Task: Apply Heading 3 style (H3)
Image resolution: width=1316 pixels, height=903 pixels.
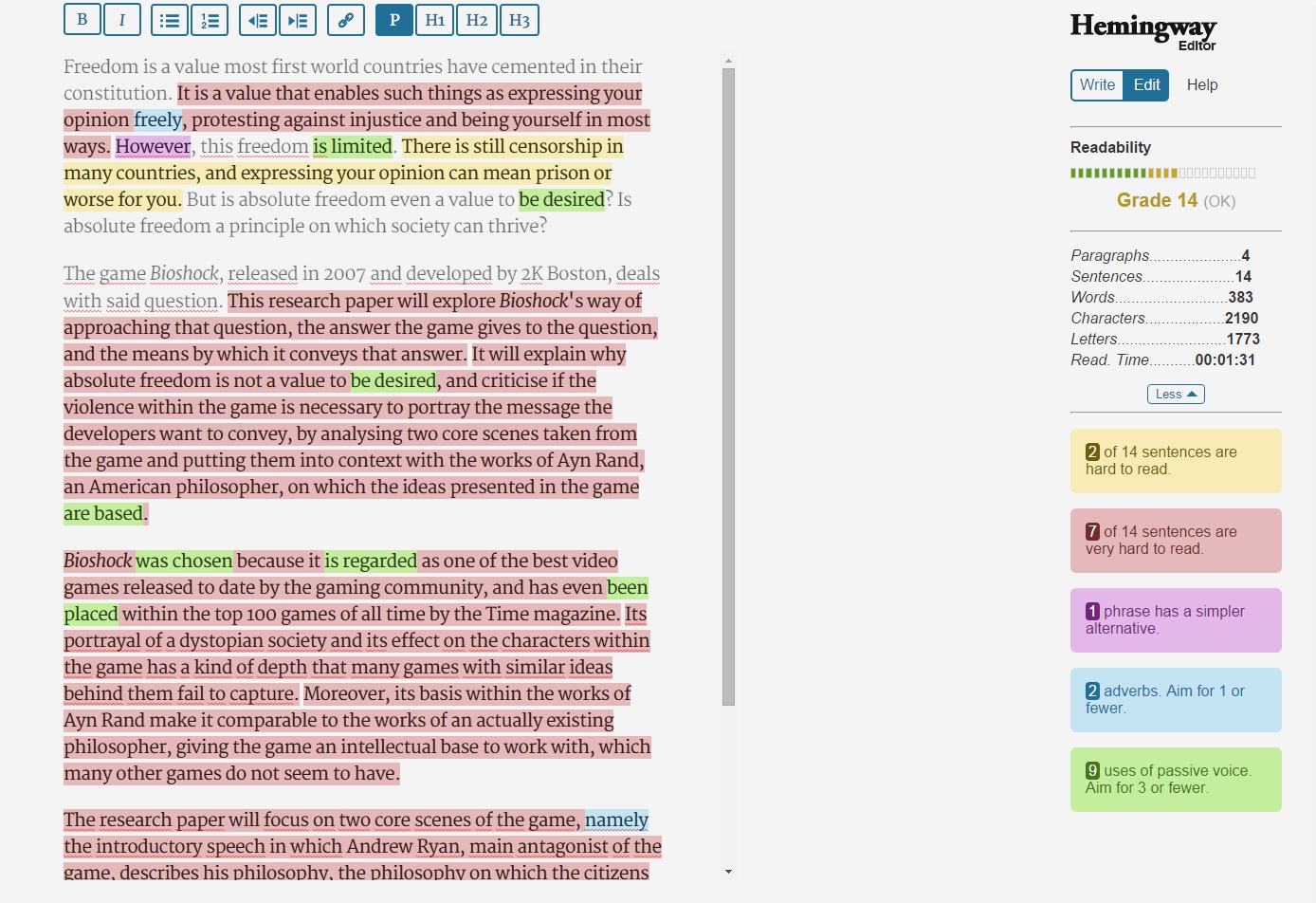Action: tap(520, 19)
